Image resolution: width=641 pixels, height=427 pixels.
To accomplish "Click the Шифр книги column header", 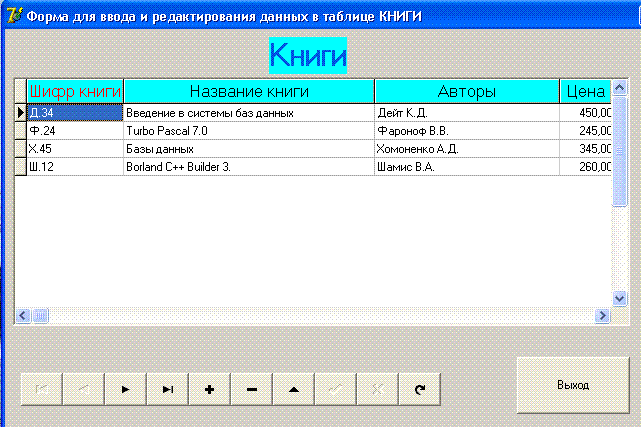I will [75, 91].
